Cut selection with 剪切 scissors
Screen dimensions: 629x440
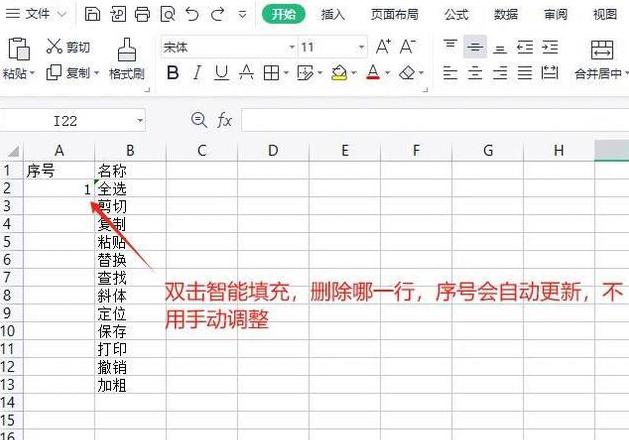click(68, 47)
